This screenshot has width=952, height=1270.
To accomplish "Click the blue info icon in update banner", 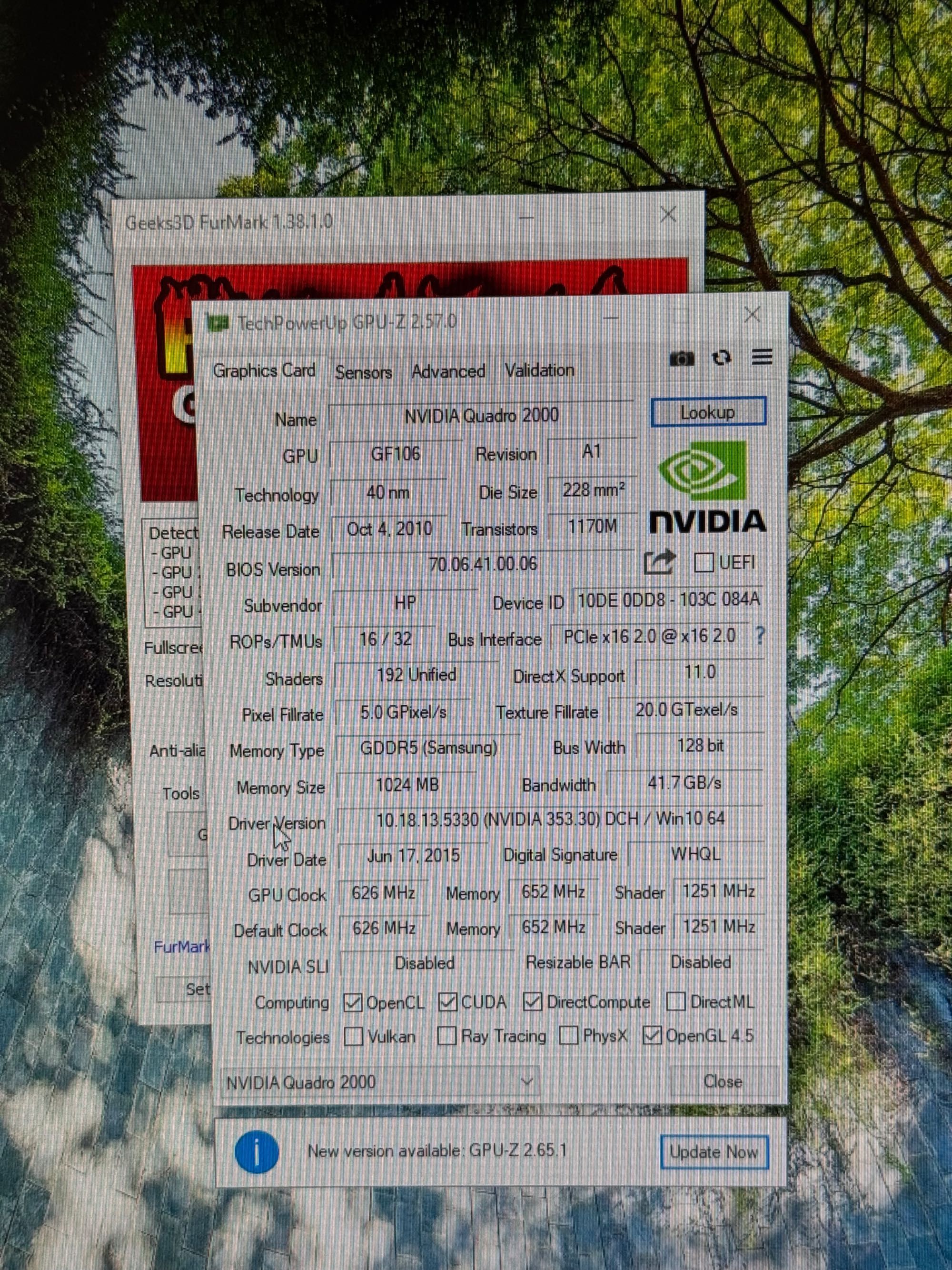I will pos(257,1152).
